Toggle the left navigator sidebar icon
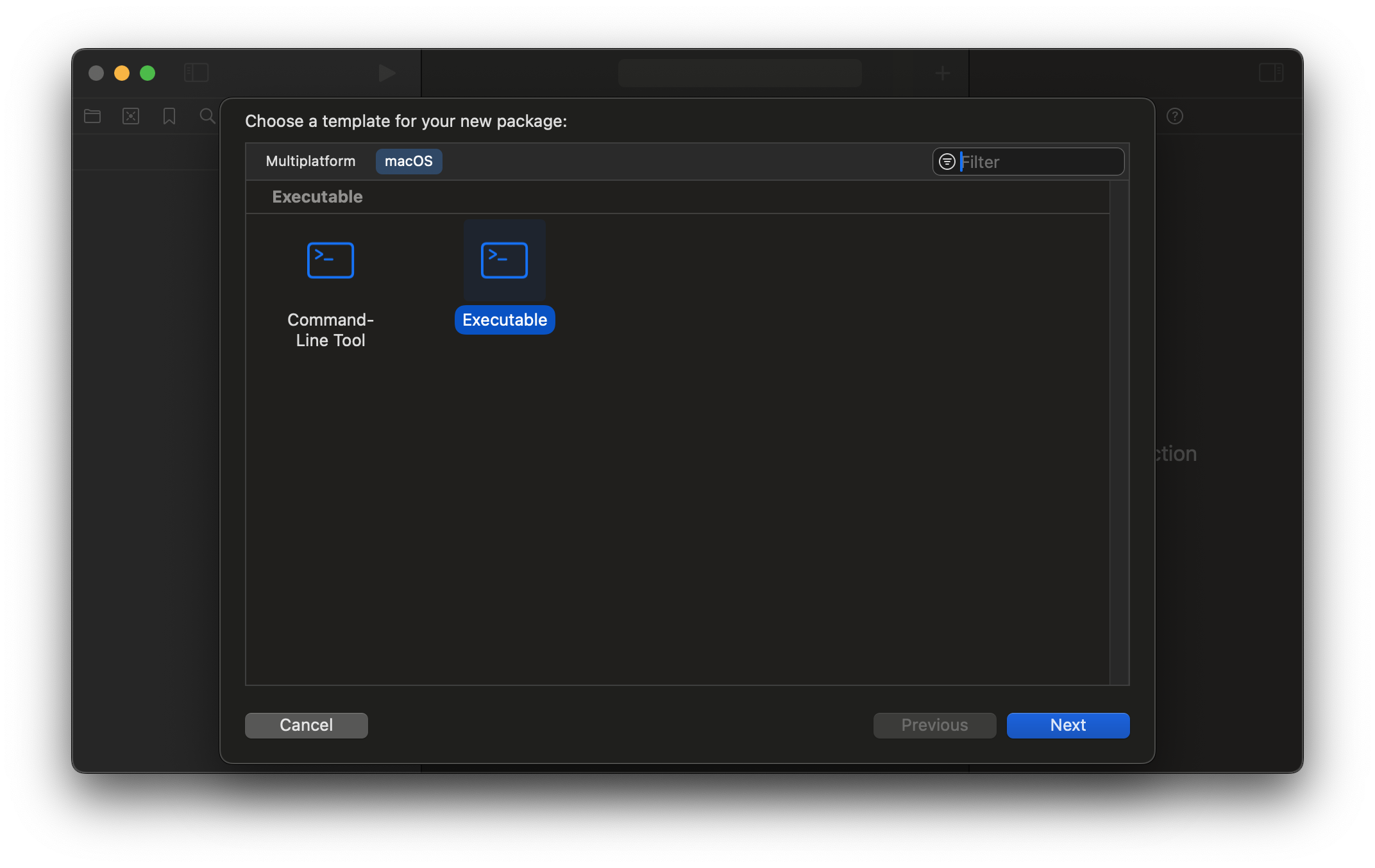This screenshot has width=1375, height=868. [196, 72]
